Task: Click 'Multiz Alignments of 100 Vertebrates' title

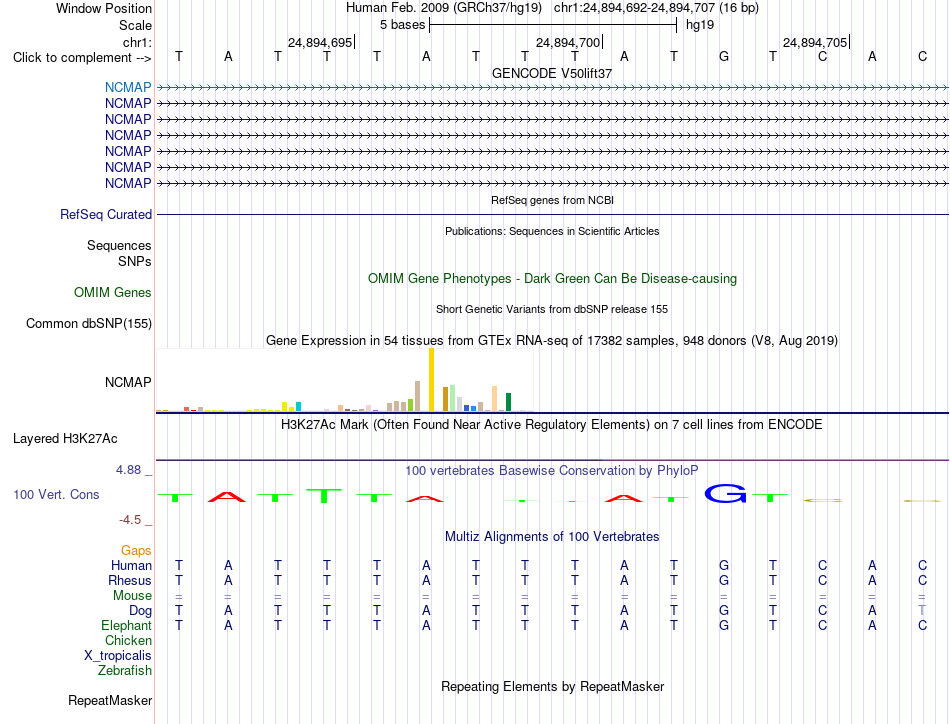Action: point(552,537)
